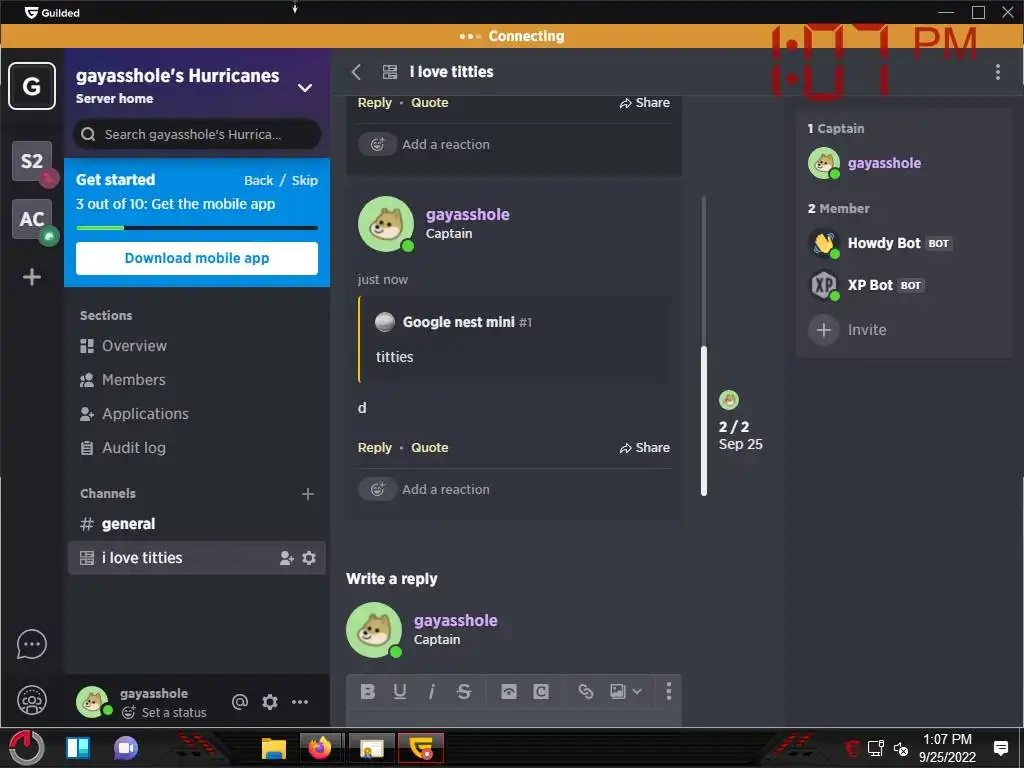Open user settings gear beside mentions

270,702
